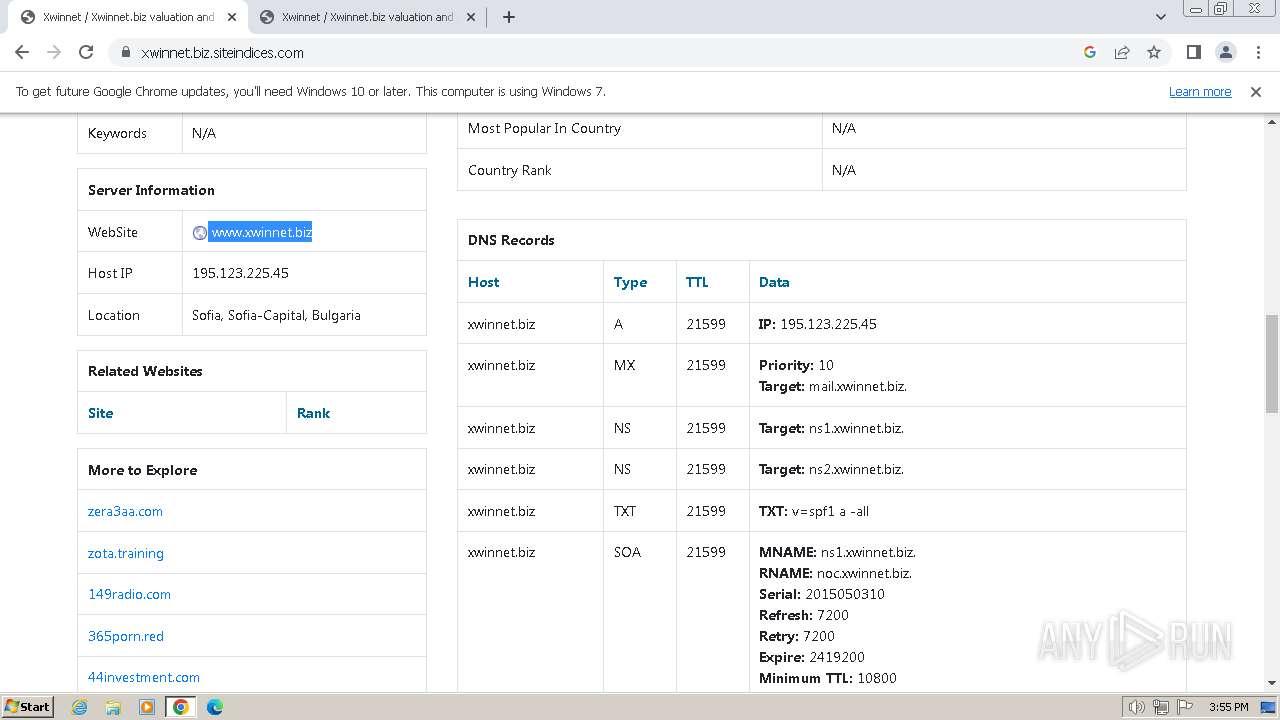This screenshot has height=720, width=1280.
Task: Select SOA serial 2015050310
Action: 845,594
